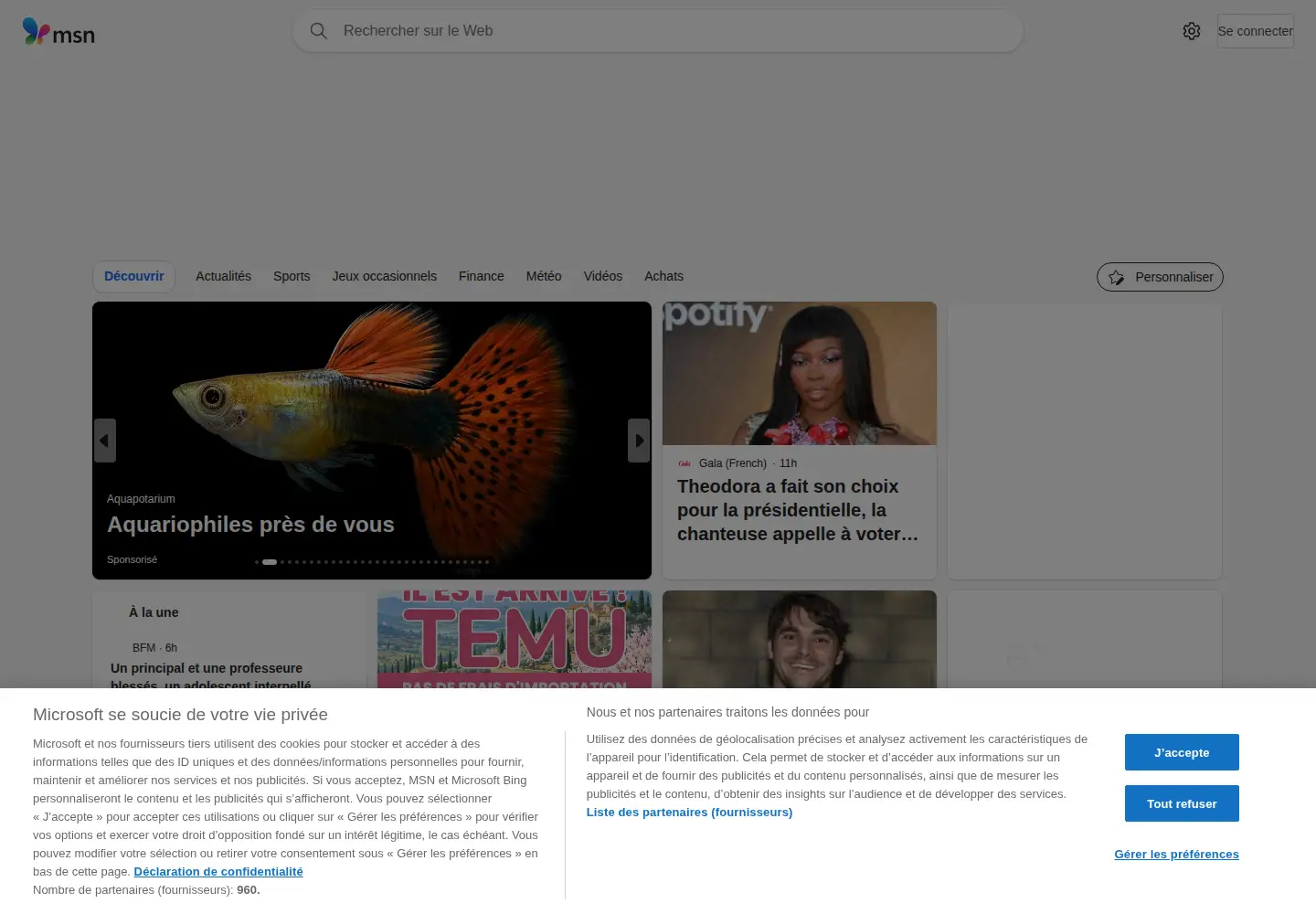The width and height of the screenshot is (1316, 914).
Task: Click the Personnaliser button
Action: [1160, 277]
